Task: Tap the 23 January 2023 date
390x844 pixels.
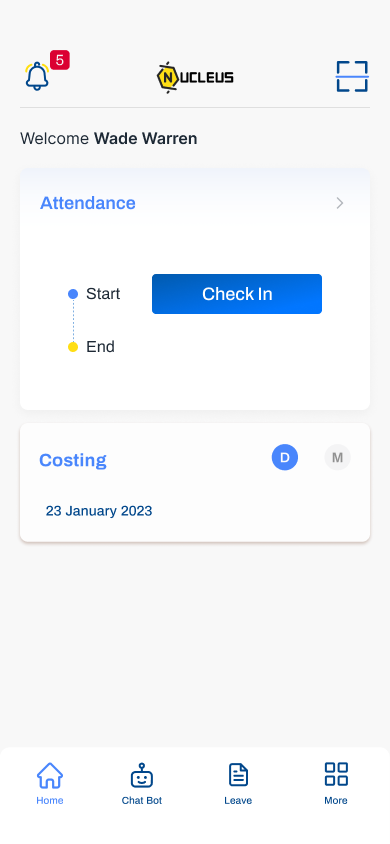Action: pyautogui.click(x=99, y=511)
